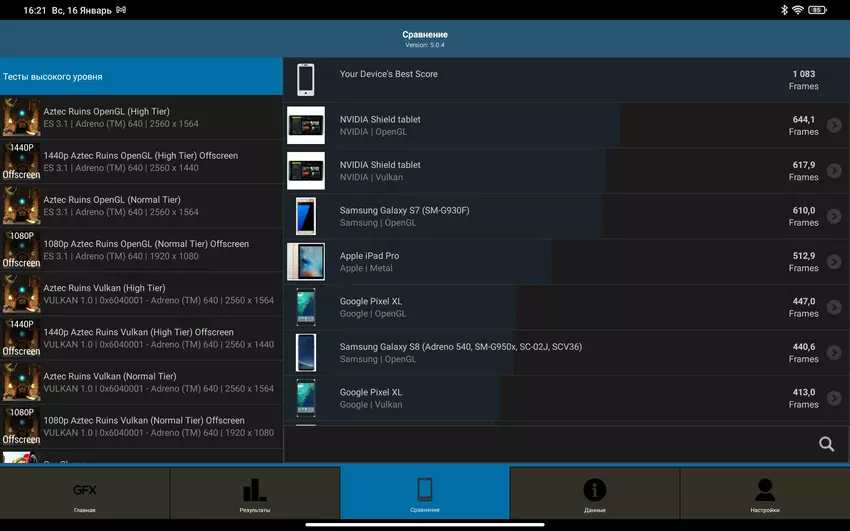Expand Apple iPad Pro result arrow
Viewport: 850px width, 531px height.
pos(834,262)
